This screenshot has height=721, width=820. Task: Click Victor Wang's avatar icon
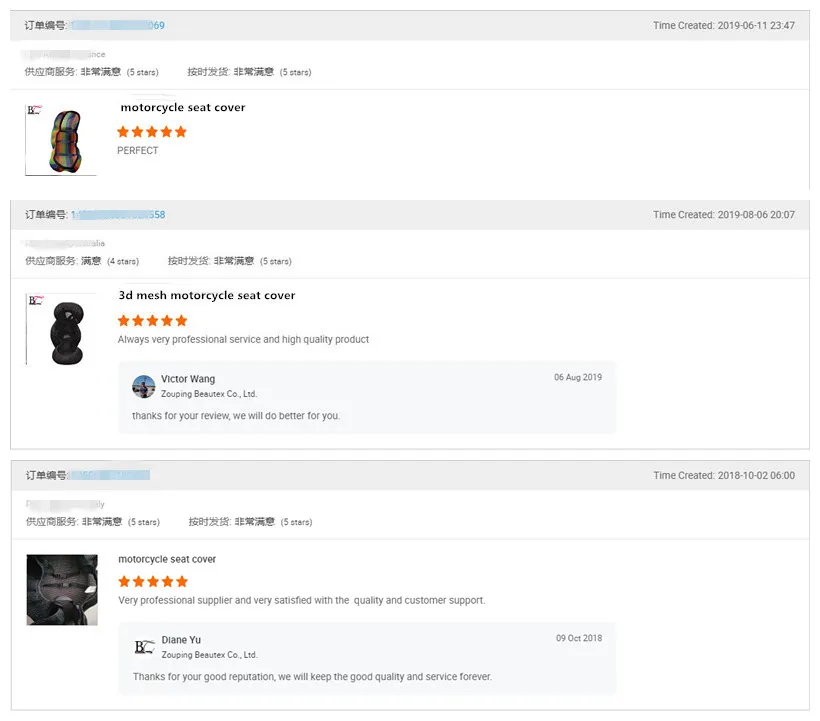coord(144,386)
